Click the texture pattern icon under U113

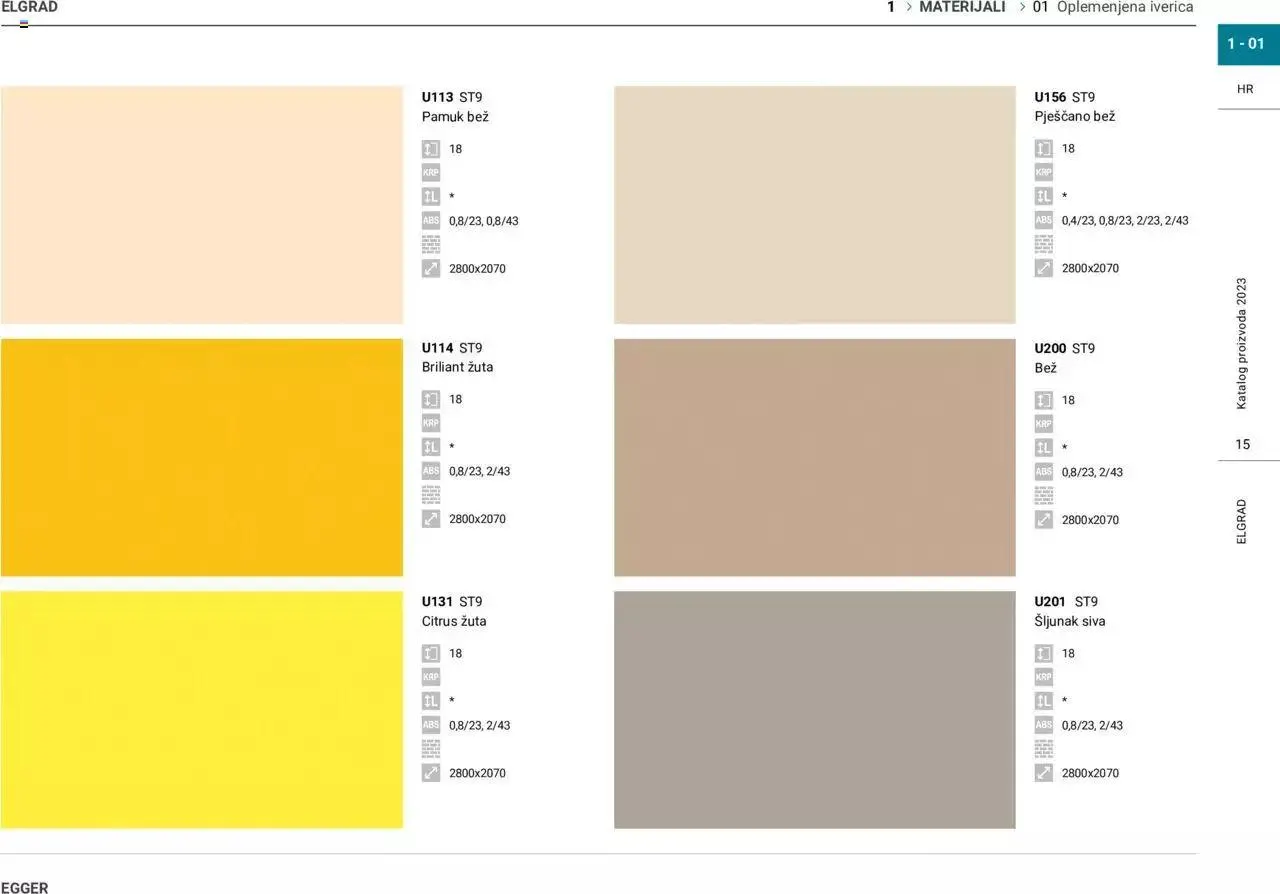(x=431, y=245)
